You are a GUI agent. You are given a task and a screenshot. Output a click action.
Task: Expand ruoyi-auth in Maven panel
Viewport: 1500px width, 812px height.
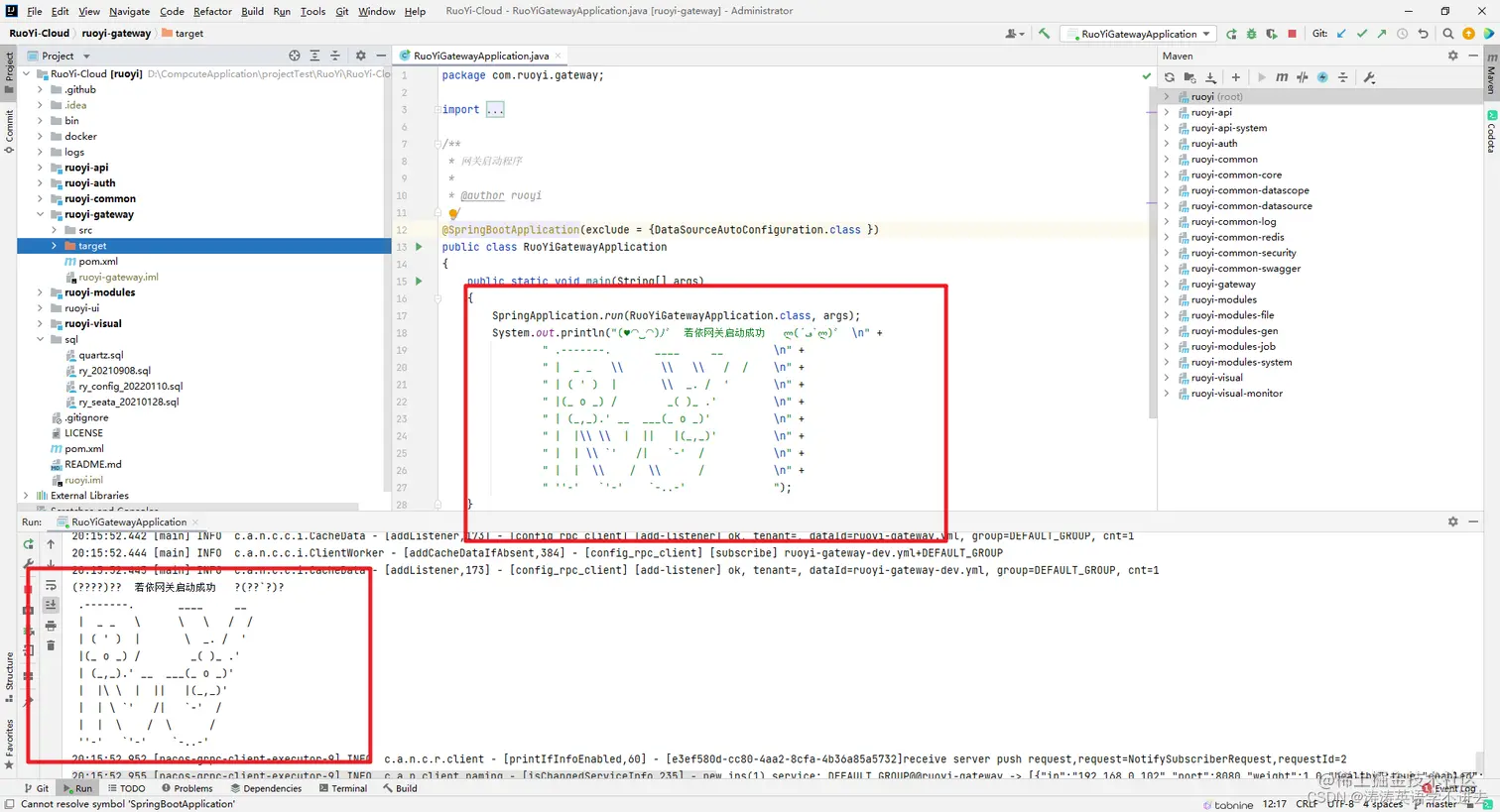(x=1167, y=144)
